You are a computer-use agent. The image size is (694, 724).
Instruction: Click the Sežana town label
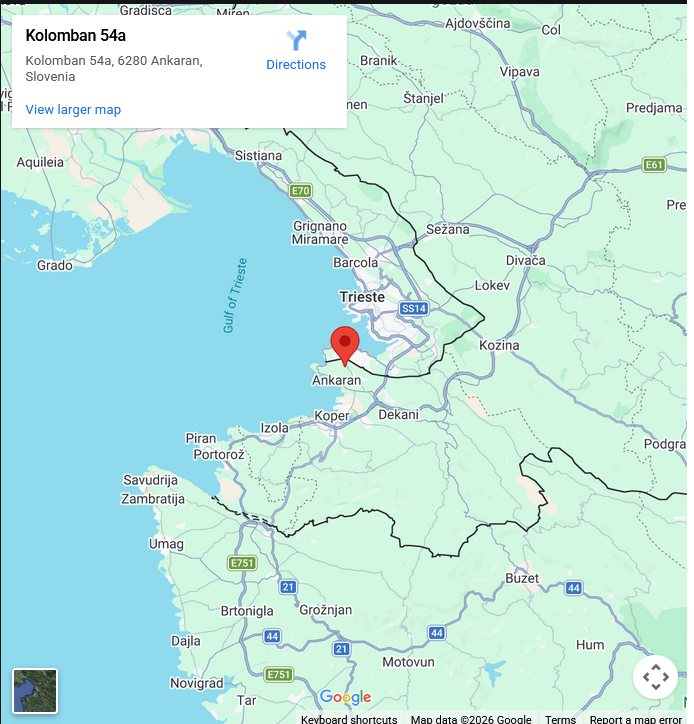pyautogui.click(x=447, y=229)
